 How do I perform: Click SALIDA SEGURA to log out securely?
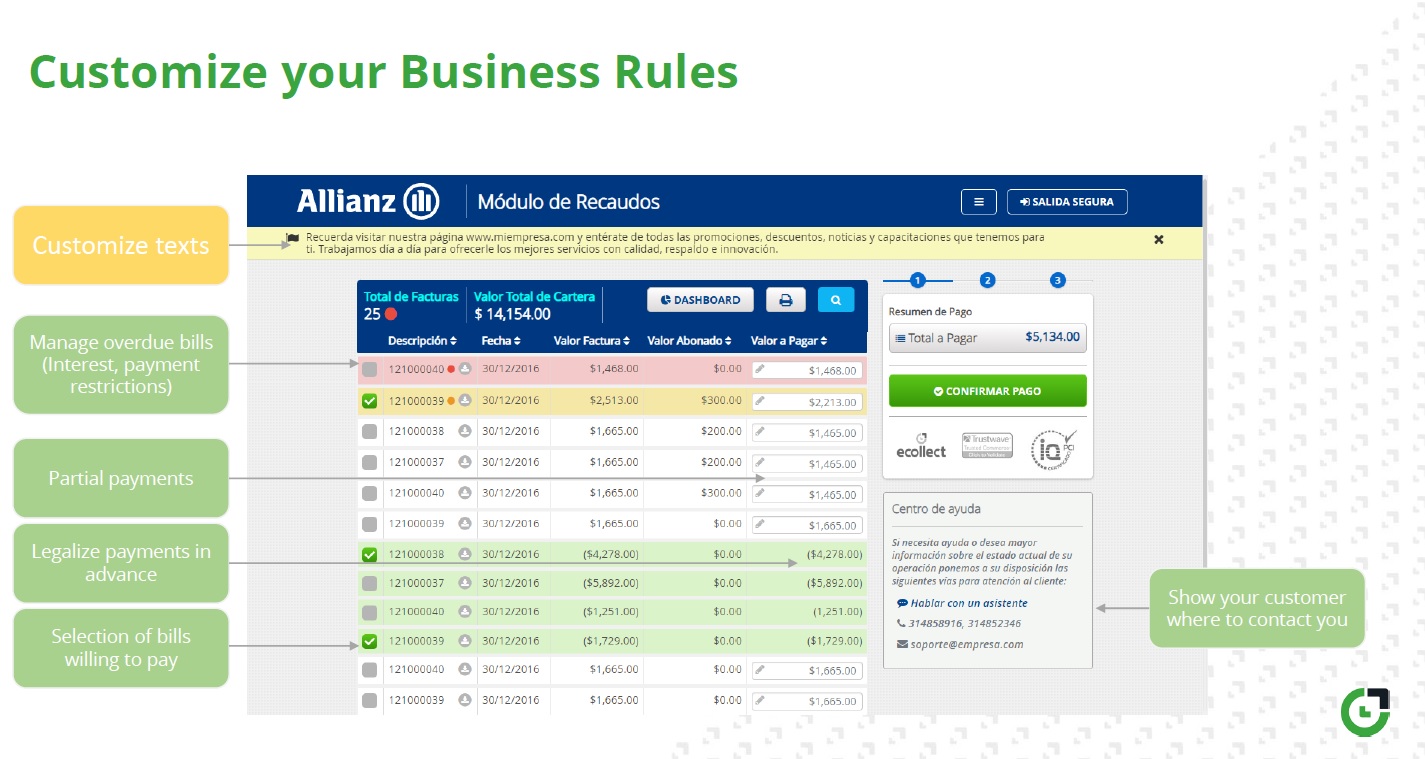(x=1066, y=202)
